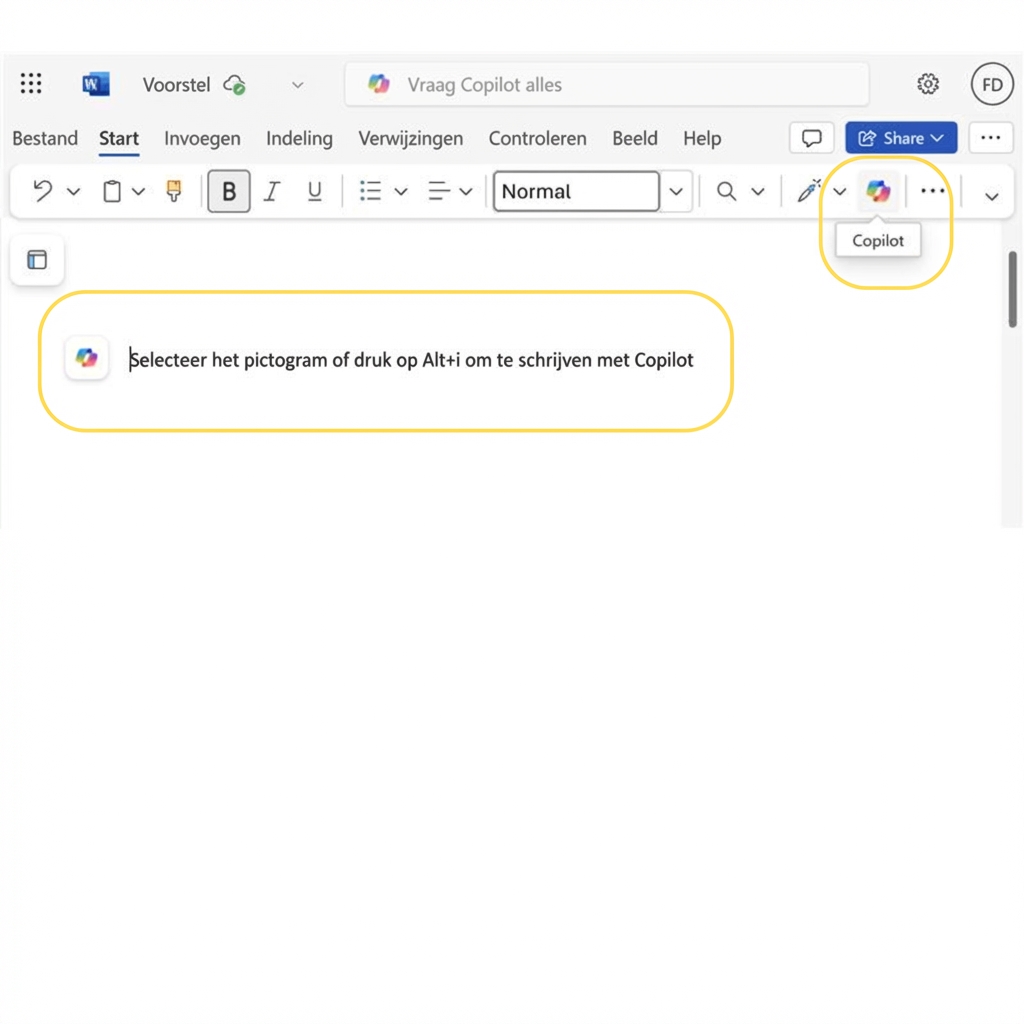Open Copilot from the ribbon
This screenshot has width=1024, height=1024.
878,191
